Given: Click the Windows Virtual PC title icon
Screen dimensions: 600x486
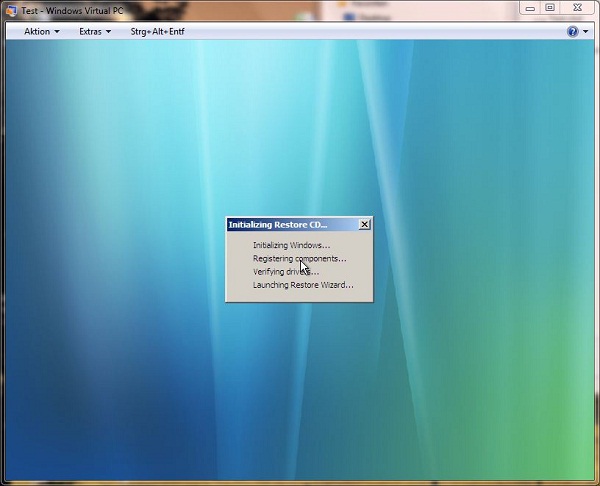Looking at the screenshot, I should [11, 10].
